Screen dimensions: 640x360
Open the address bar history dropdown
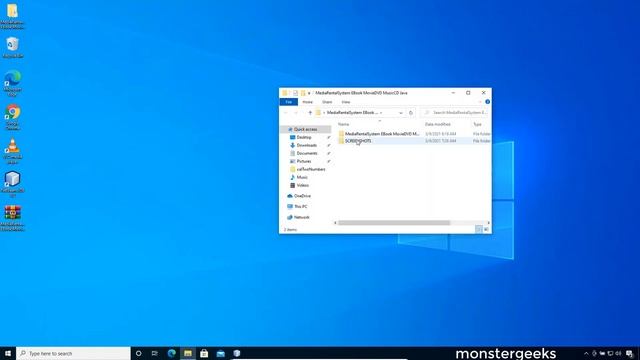coord(401,113)
